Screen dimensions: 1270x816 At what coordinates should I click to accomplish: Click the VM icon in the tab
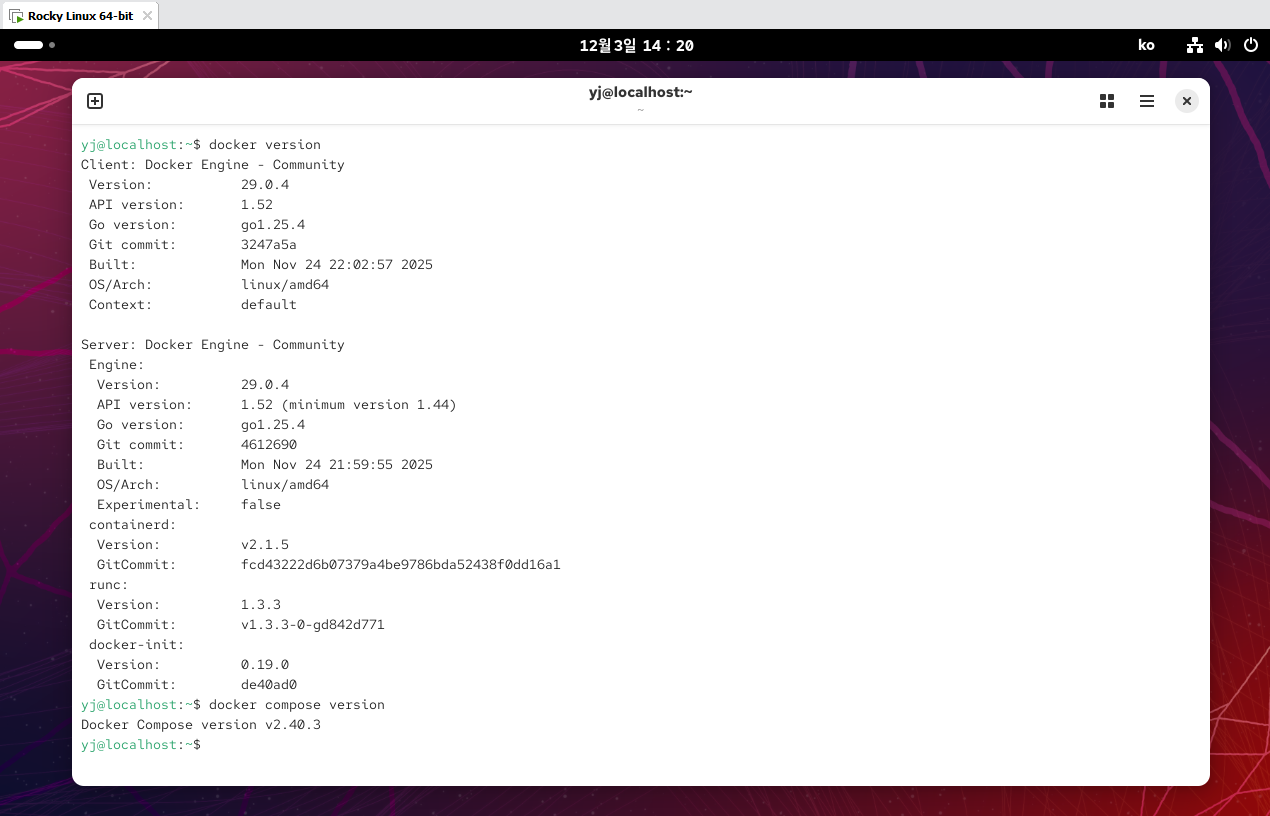[x=17, y=16]
